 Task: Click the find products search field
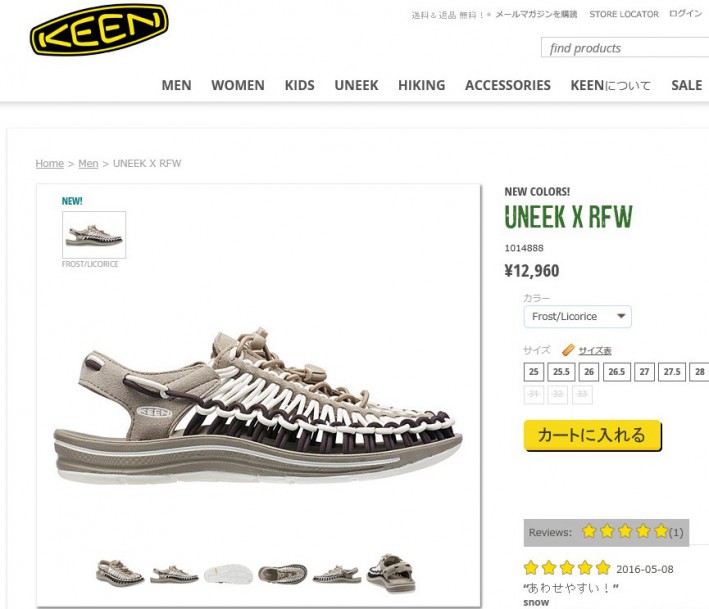625,47
